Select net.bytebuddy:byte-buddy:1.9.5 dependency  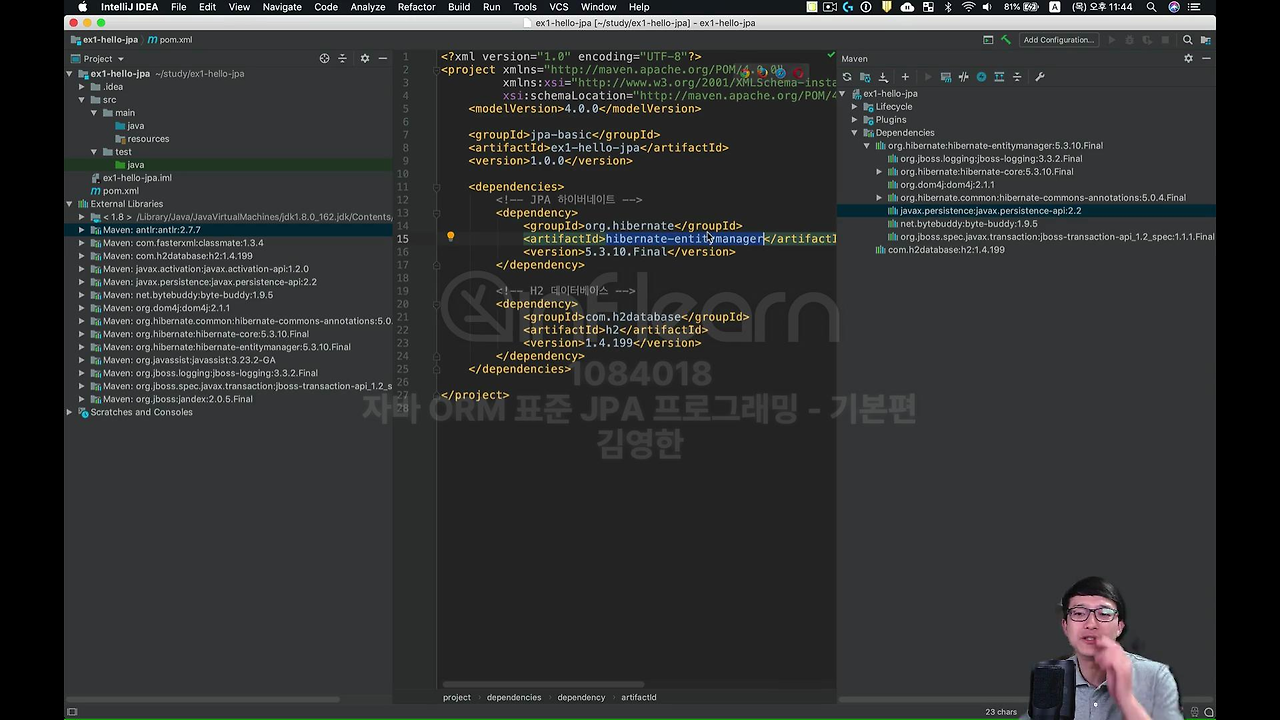[969, 224]
